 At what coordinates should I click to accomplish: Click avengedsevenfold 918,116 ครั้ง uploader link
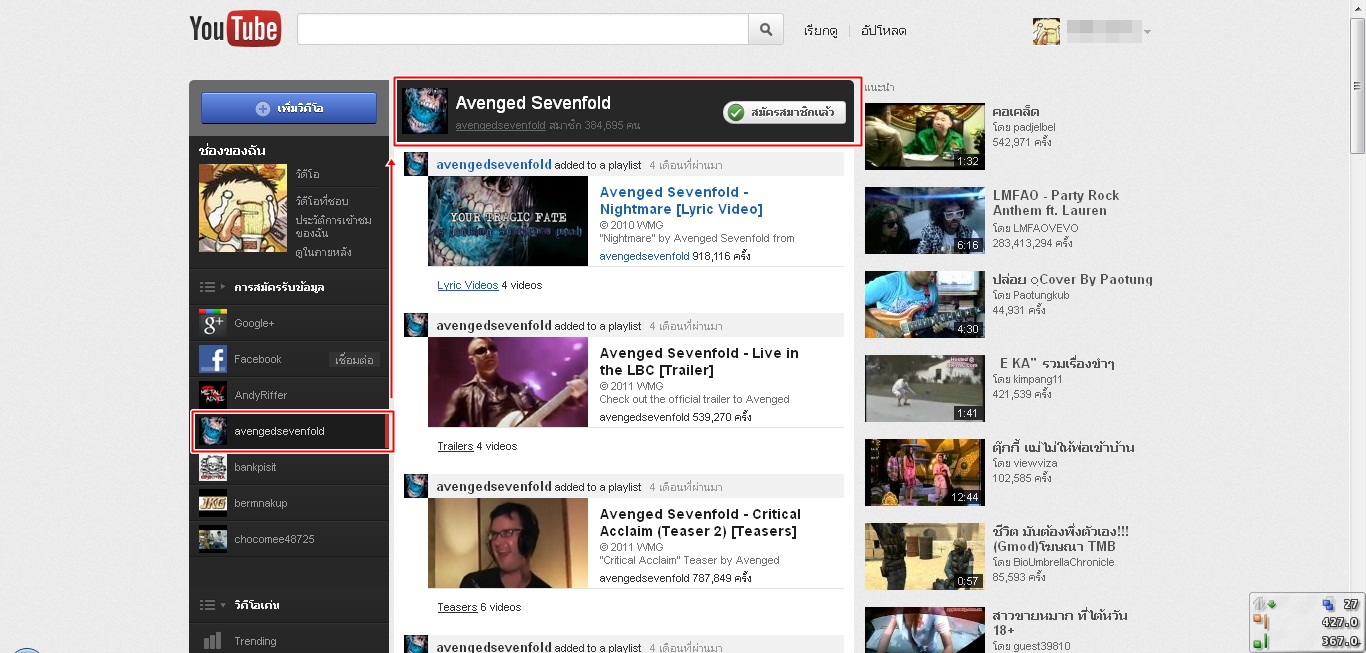pyautogui.click(x=644, y=256)
